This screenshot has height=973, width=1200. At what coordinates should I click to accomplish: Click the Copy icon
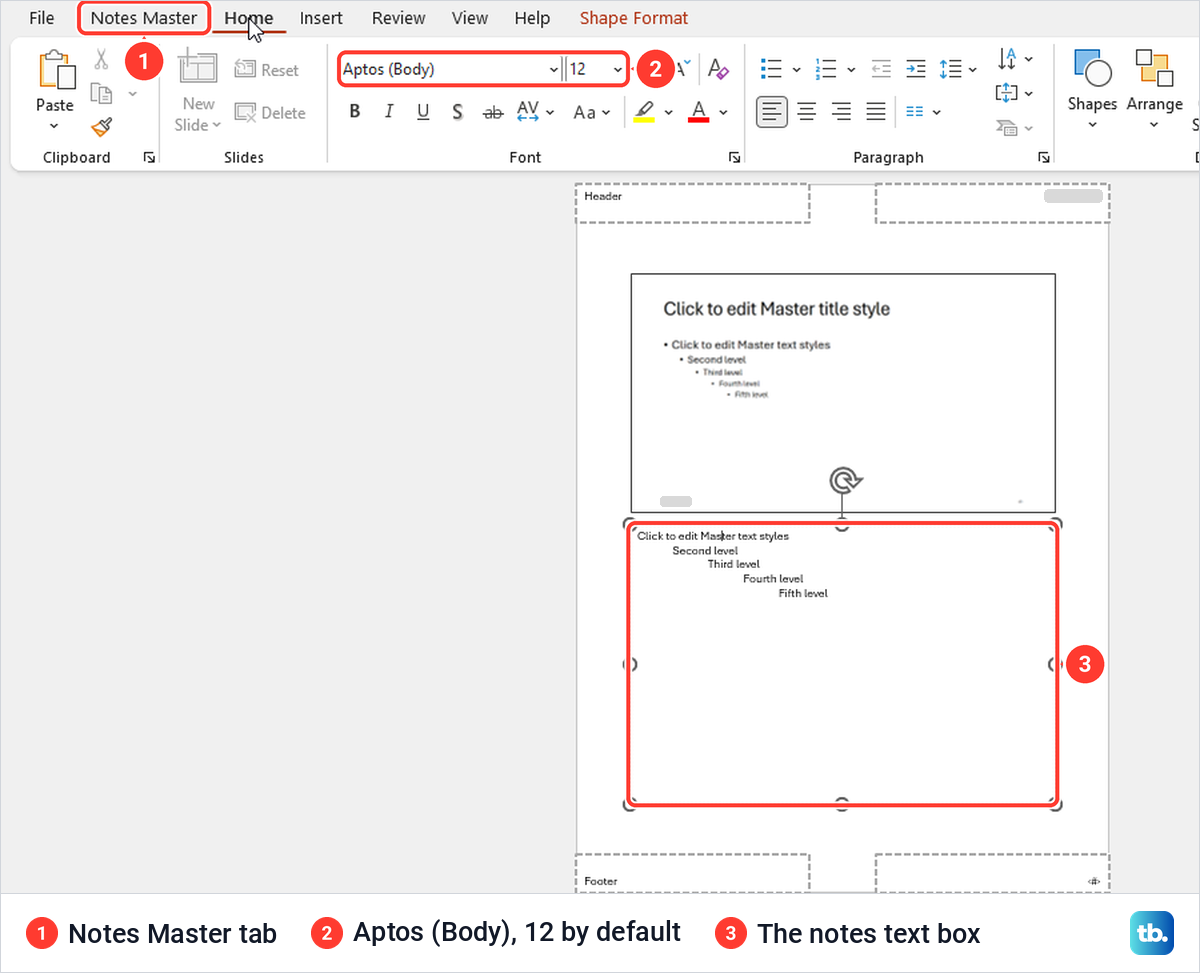(x=101, y=93)
